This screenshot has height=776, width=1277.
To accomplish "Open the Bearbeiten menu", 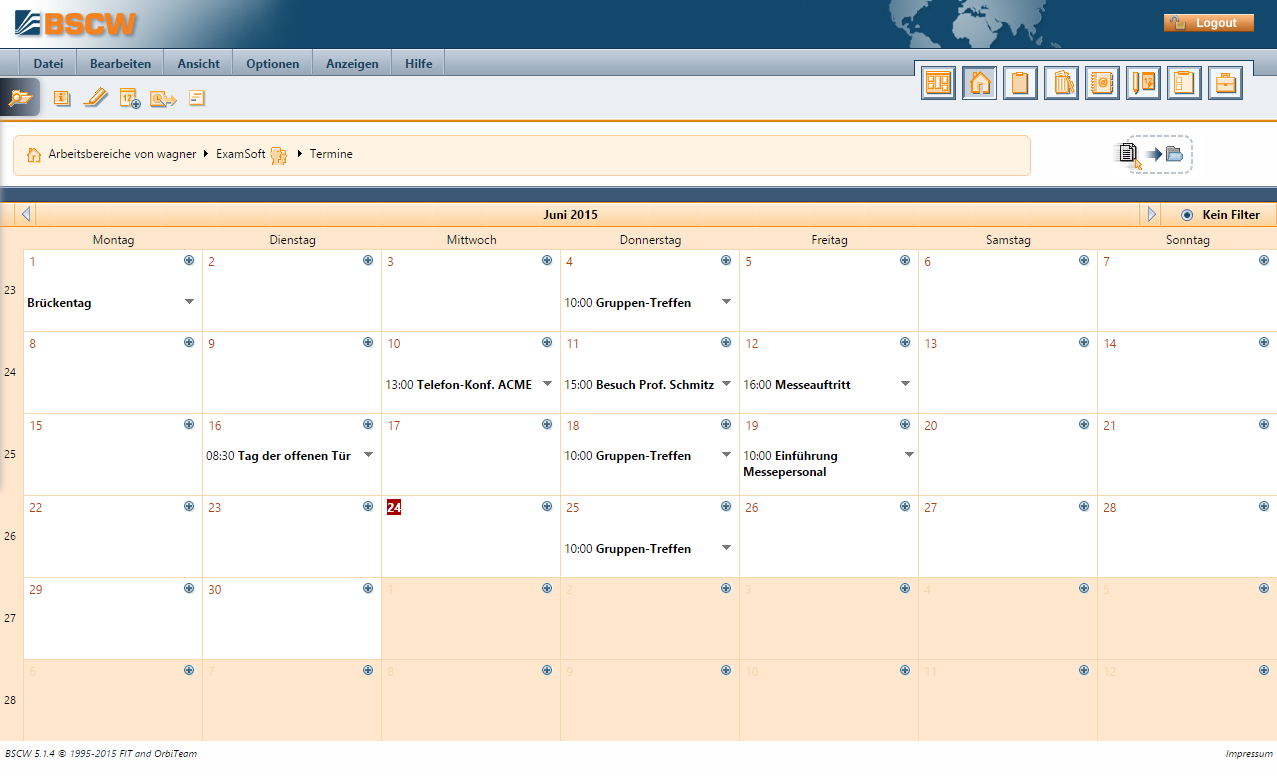I will click(120, 63).
